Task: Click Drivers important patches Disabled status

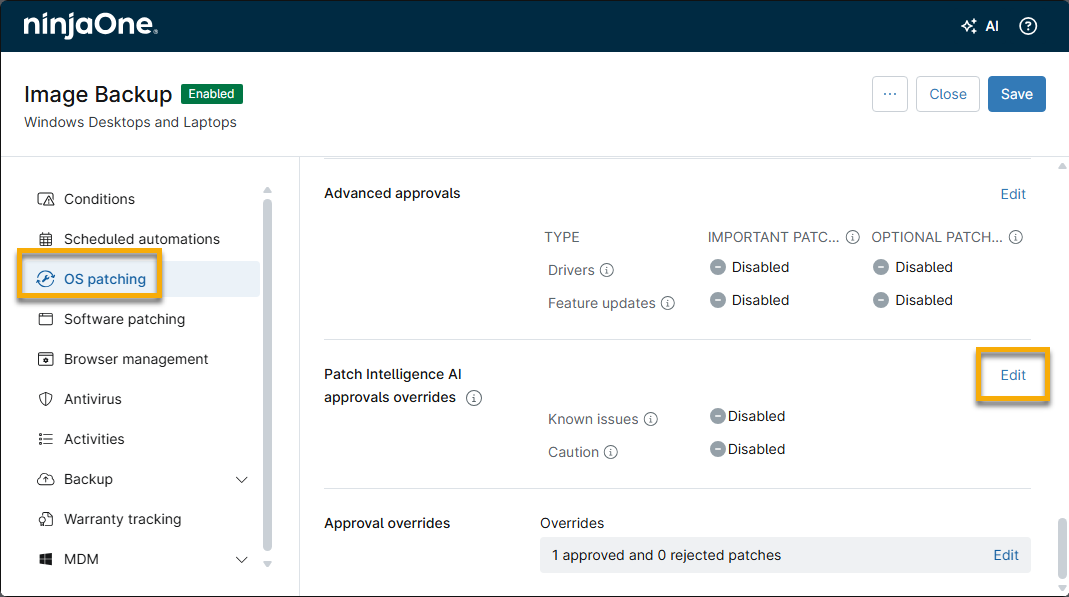Action: [749, 267]
